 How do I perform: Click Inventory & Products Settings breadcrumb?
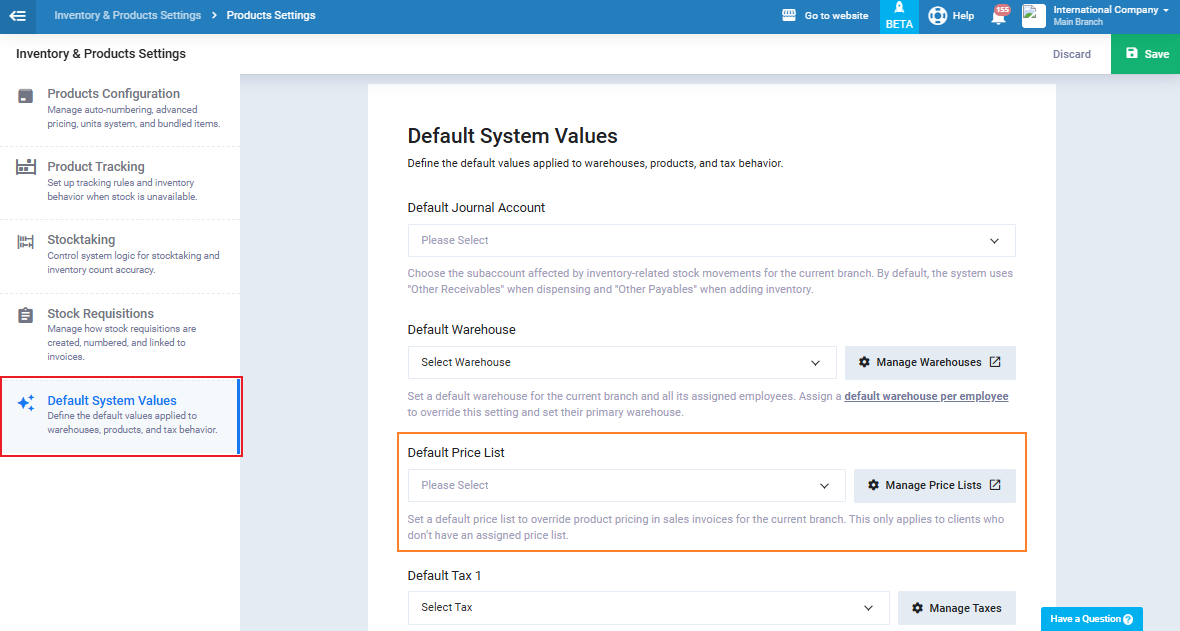tap(127, 16)
